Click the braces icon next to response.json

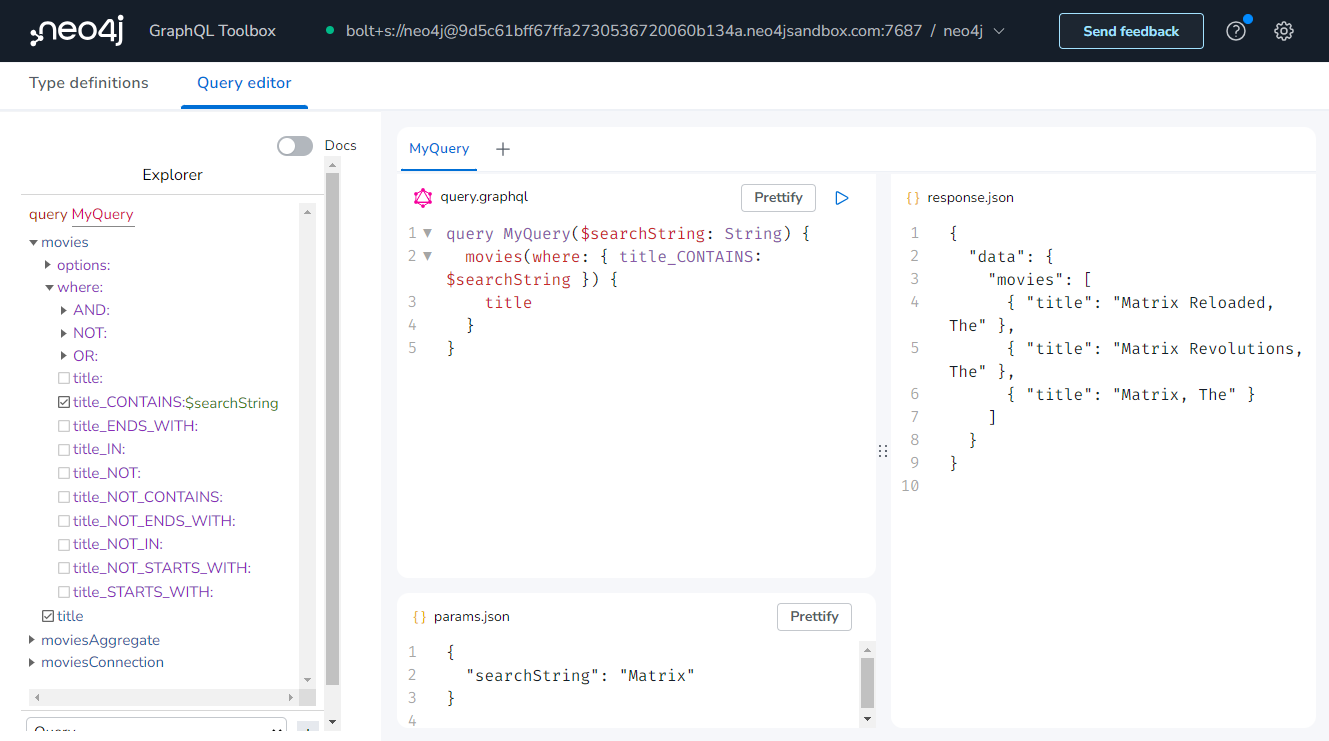(x=913, y=197)
